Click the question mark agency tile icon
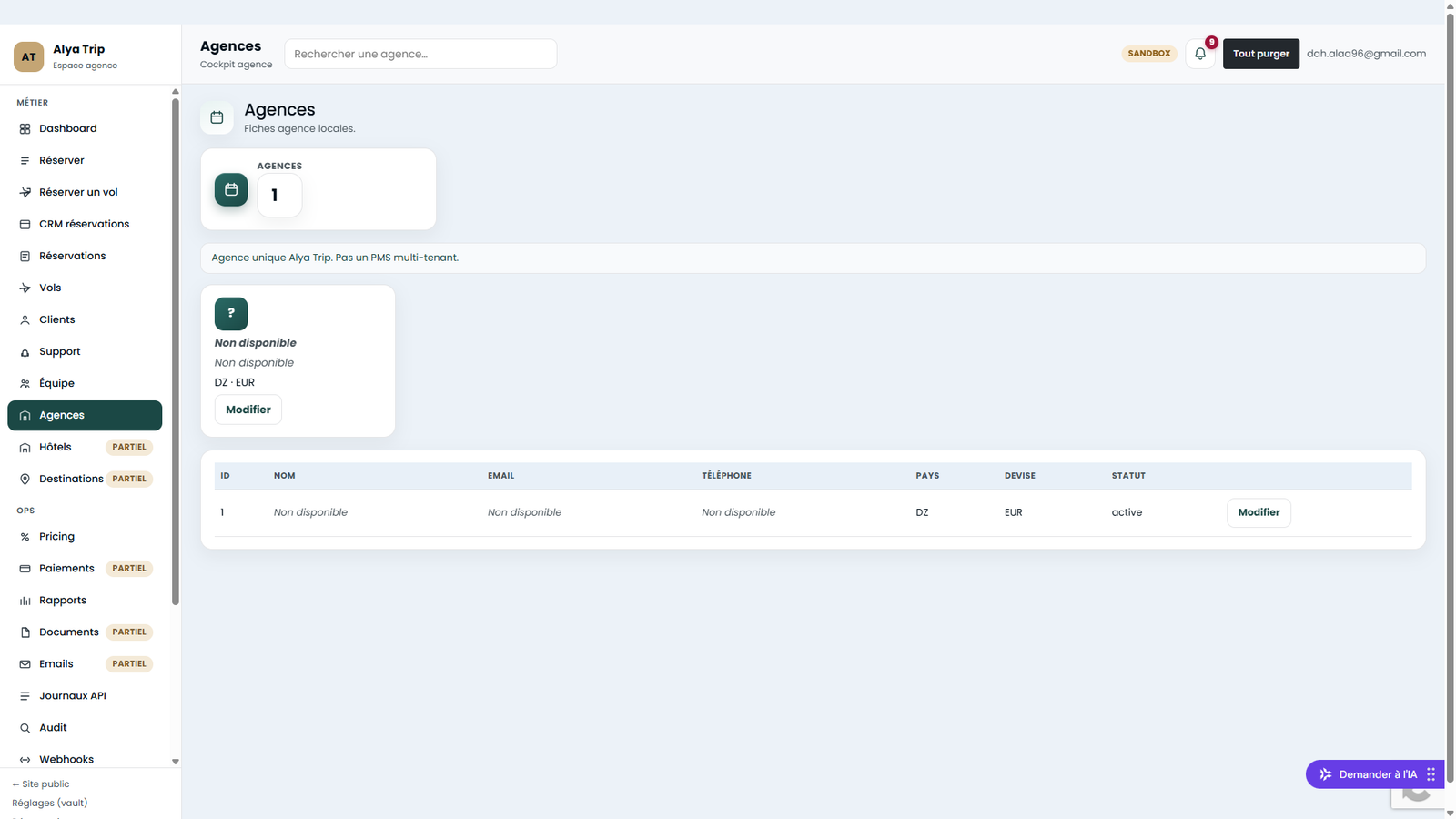The image size is (1456, 819). [x=231, y=313]
